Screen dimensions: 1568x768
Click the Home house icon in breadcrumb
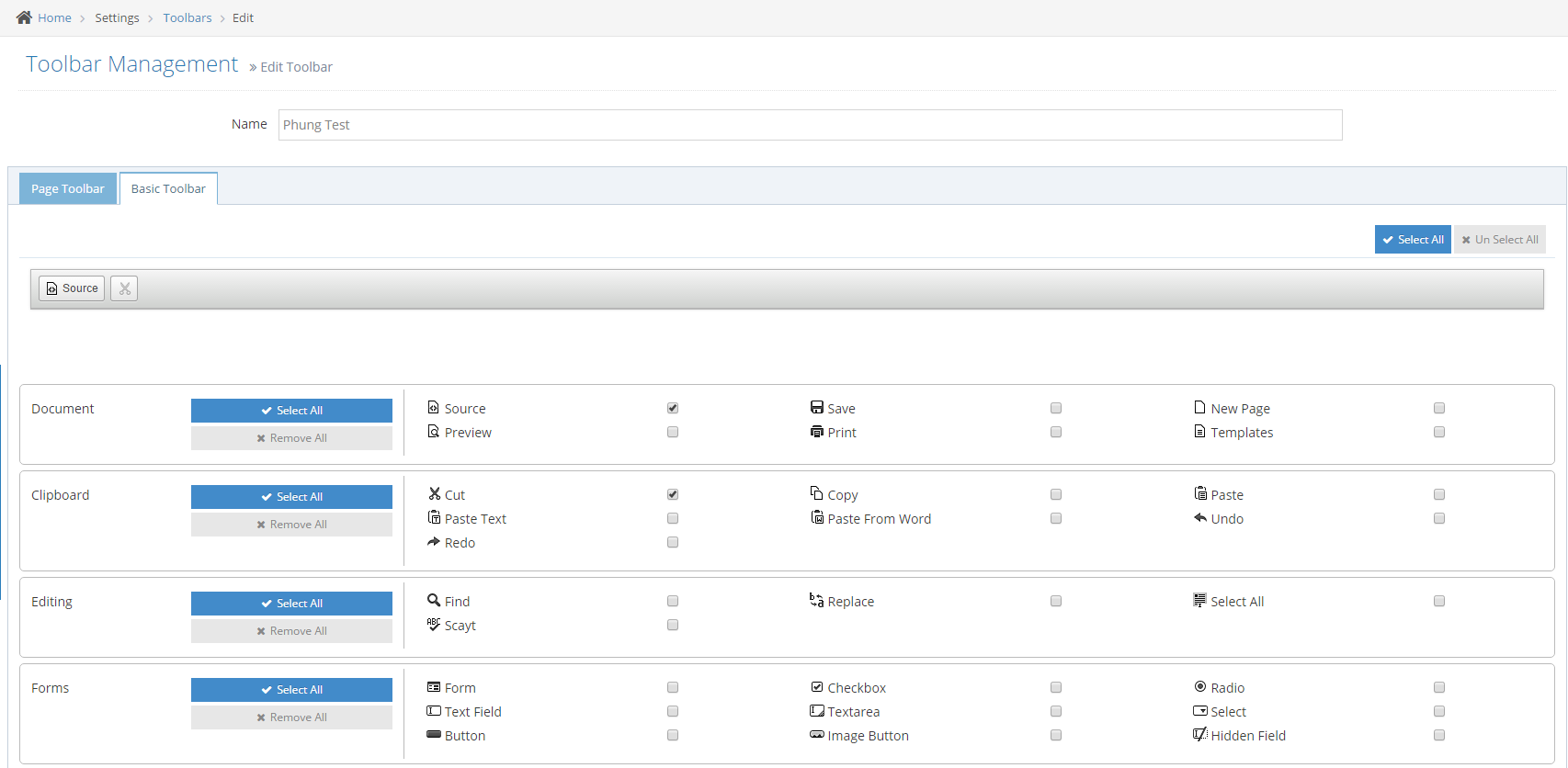(24, 17)
